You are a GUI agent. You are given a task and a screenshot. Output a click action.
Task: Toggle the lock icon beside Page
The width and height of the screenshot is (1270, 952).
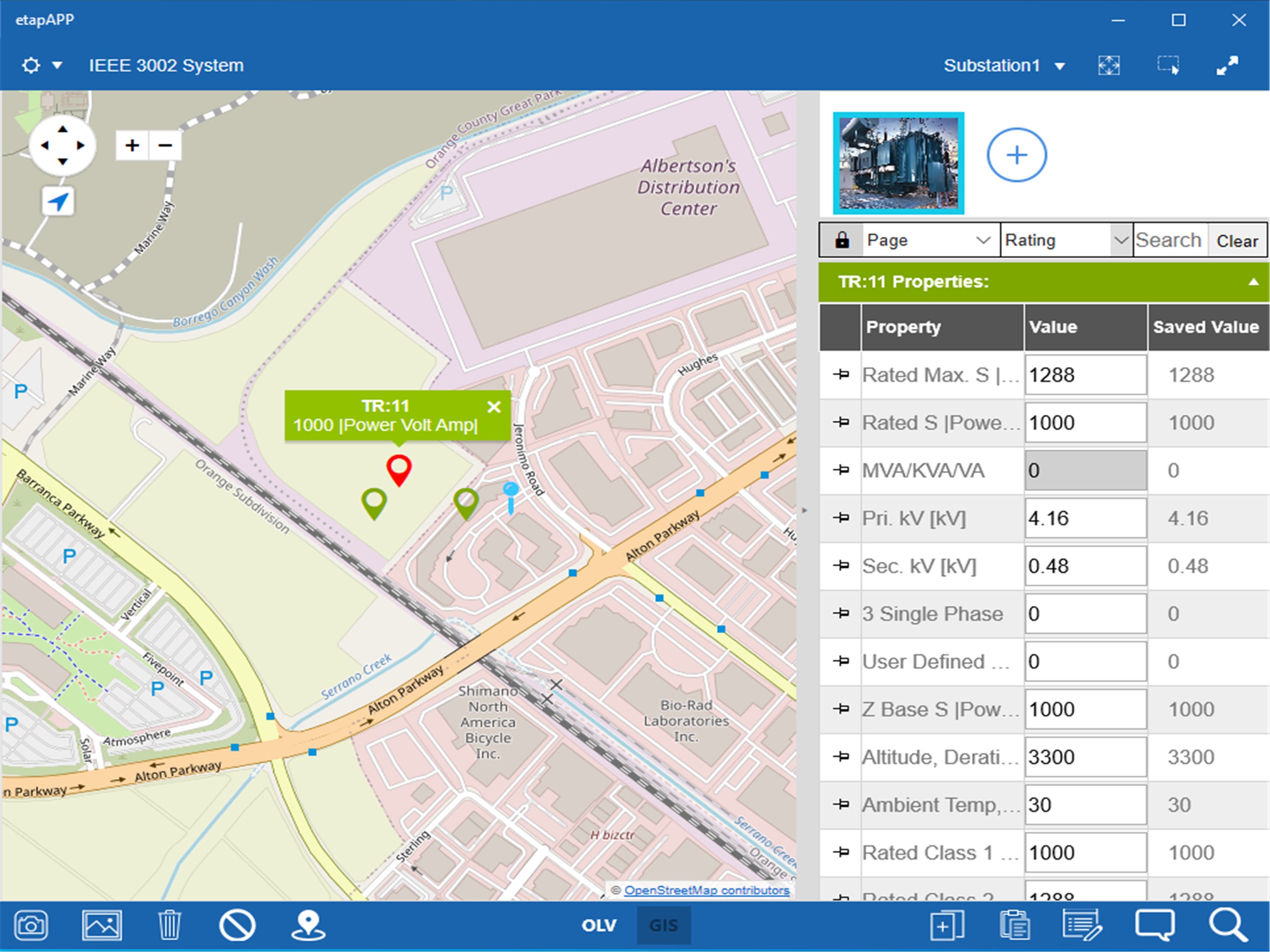pyautogui.click(x=842, y=240)
